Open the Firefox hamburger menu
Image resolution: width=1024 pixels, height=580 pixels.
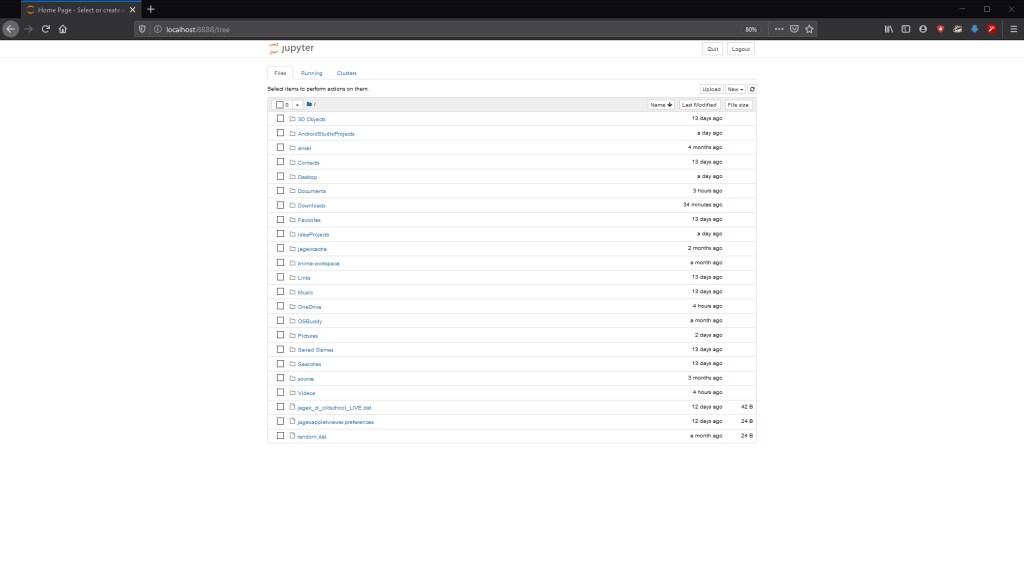click(x=1012, y=29)
